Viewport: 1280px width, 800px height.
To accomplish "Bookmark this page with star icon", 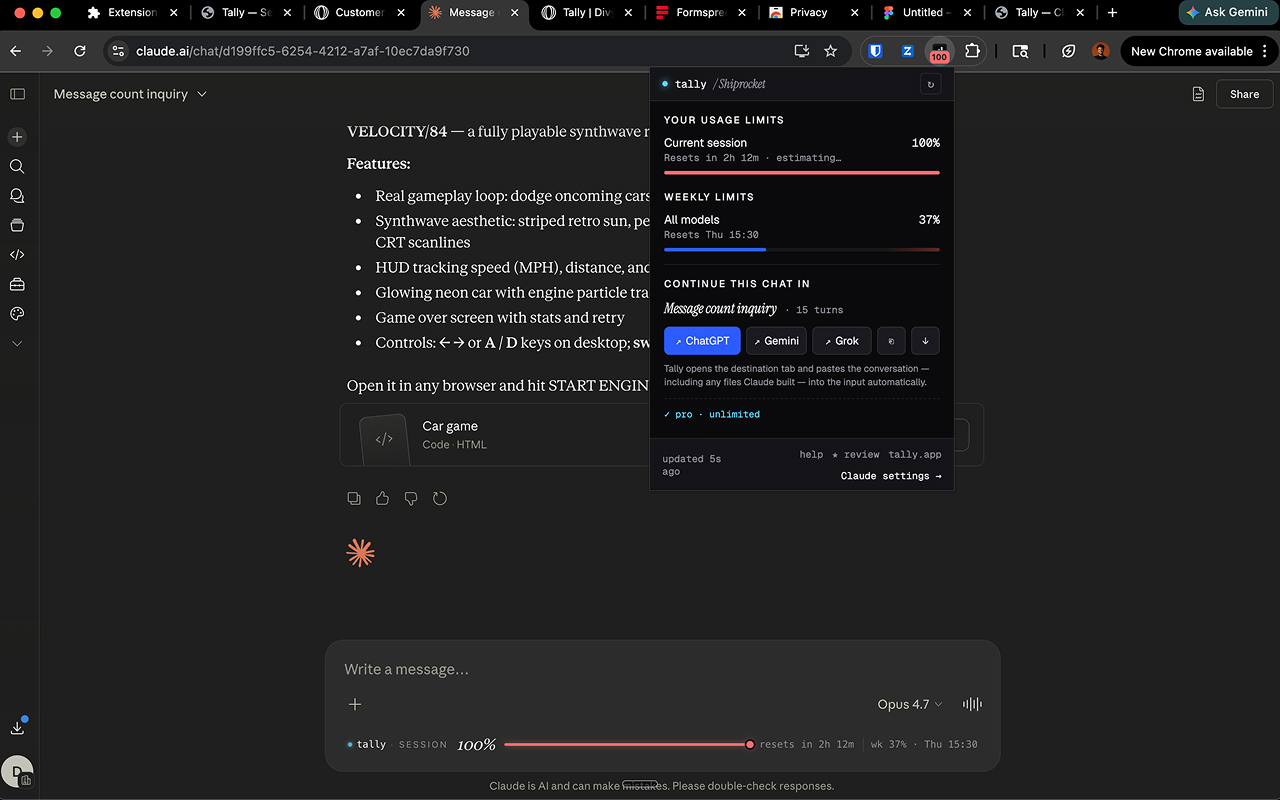I will (x=830, y=51).
